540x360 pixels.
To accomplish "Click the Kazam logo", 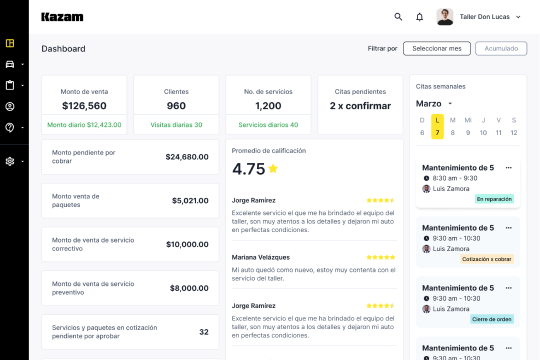I will [x=62, y=17].
